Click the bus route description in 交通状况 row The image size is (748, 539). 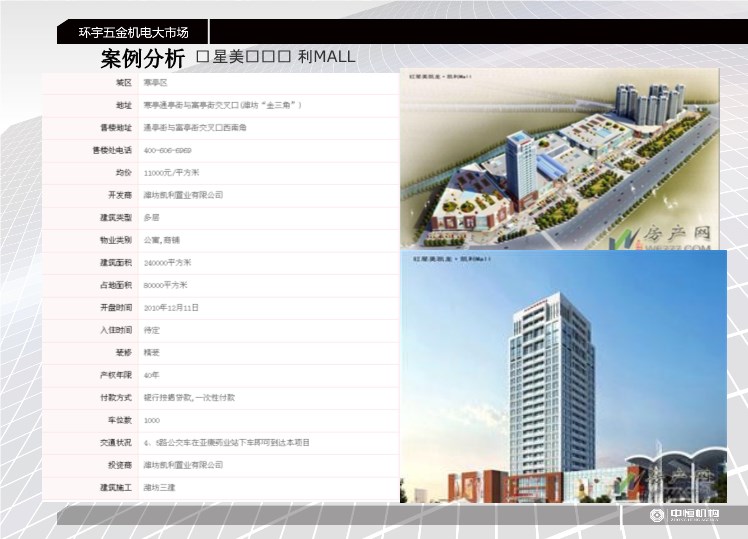pos(227,443)
